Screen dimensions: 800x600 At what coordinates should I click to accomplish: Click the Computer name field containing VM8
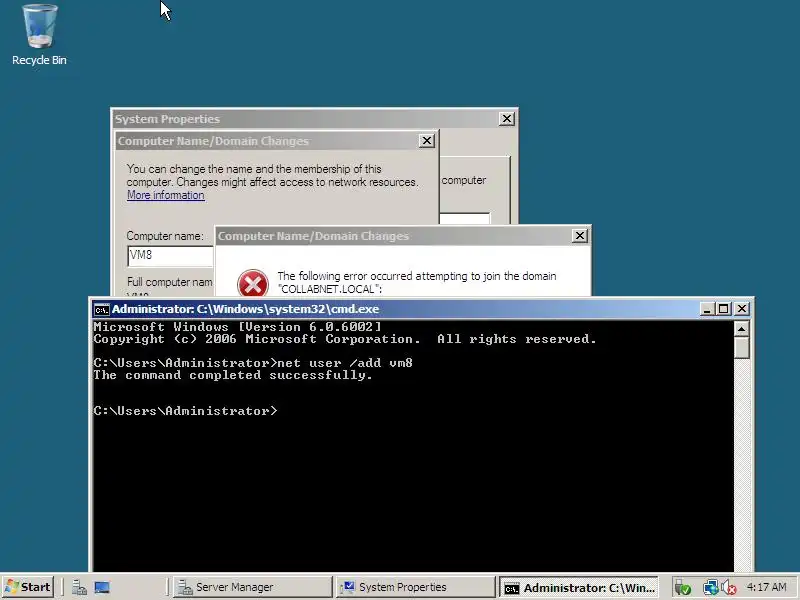pyautogui.click(x=170, y=256)
